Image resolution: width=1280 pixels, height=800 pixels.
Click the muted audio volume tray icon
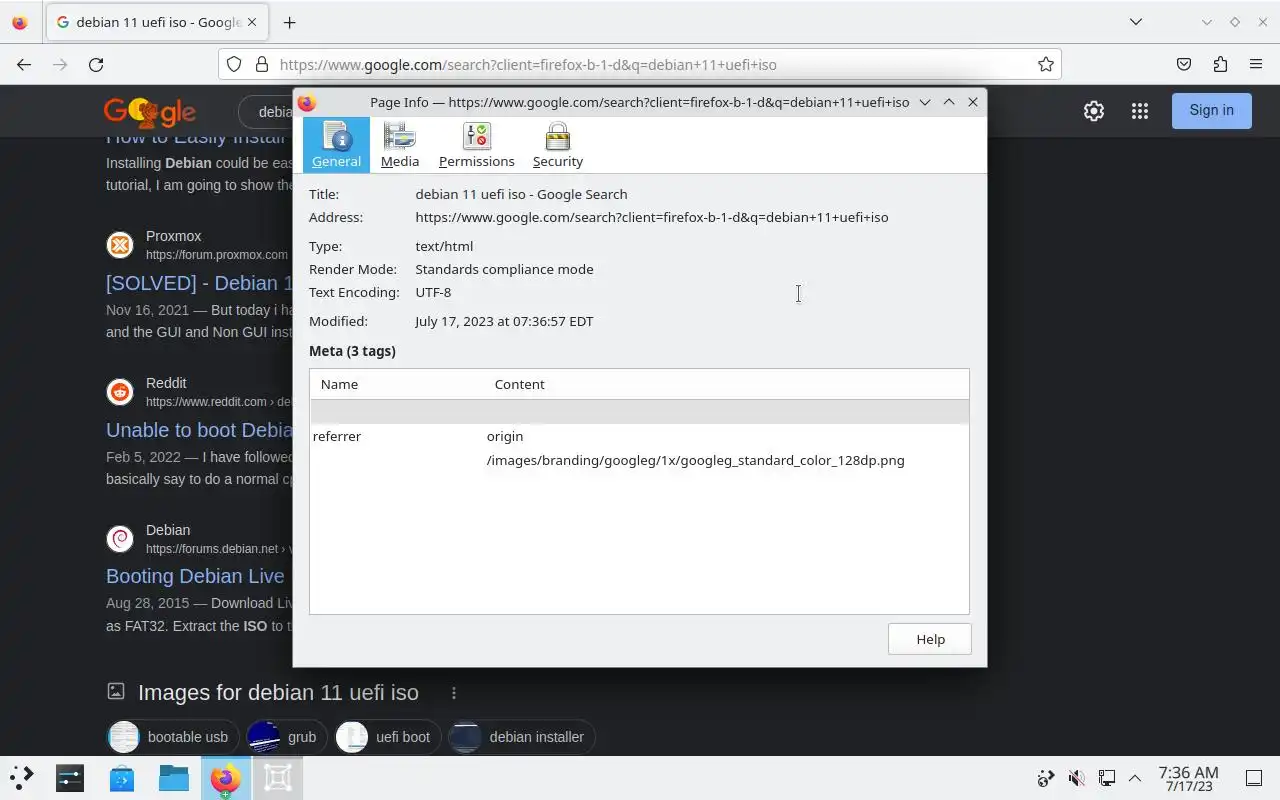(1077, 778)
